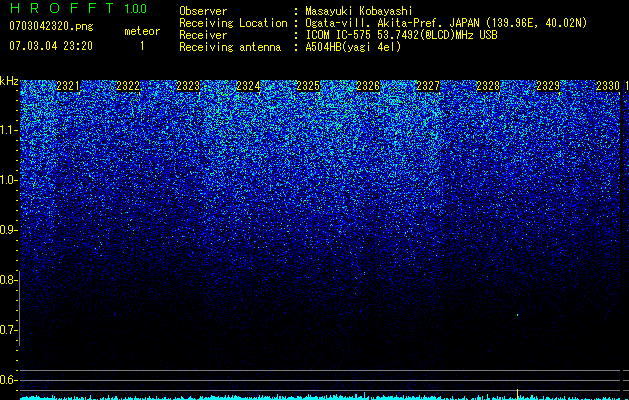Click the 0.7 kHz frequency tick label
Screen dimensions: 629x400
click(x=7, y=330)
